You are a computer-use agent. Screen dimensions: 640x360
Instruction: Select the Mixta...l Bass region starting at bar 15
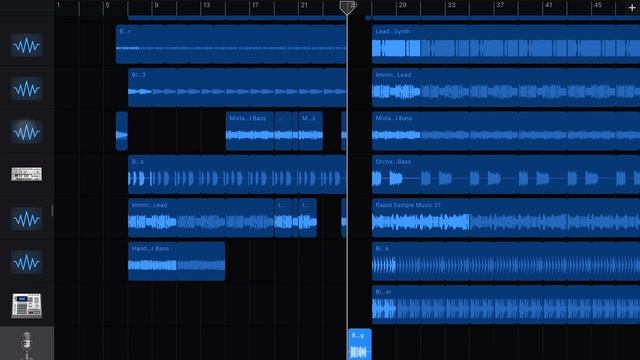[x=250, y=131]
